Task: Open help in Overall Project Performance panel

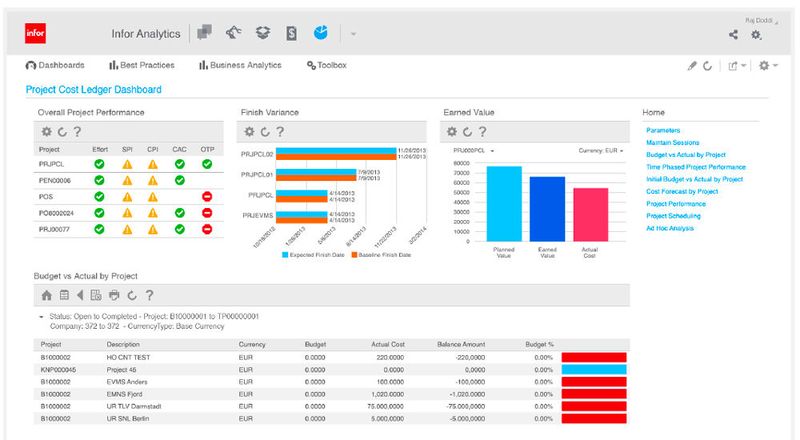Action: pos(77,131)
